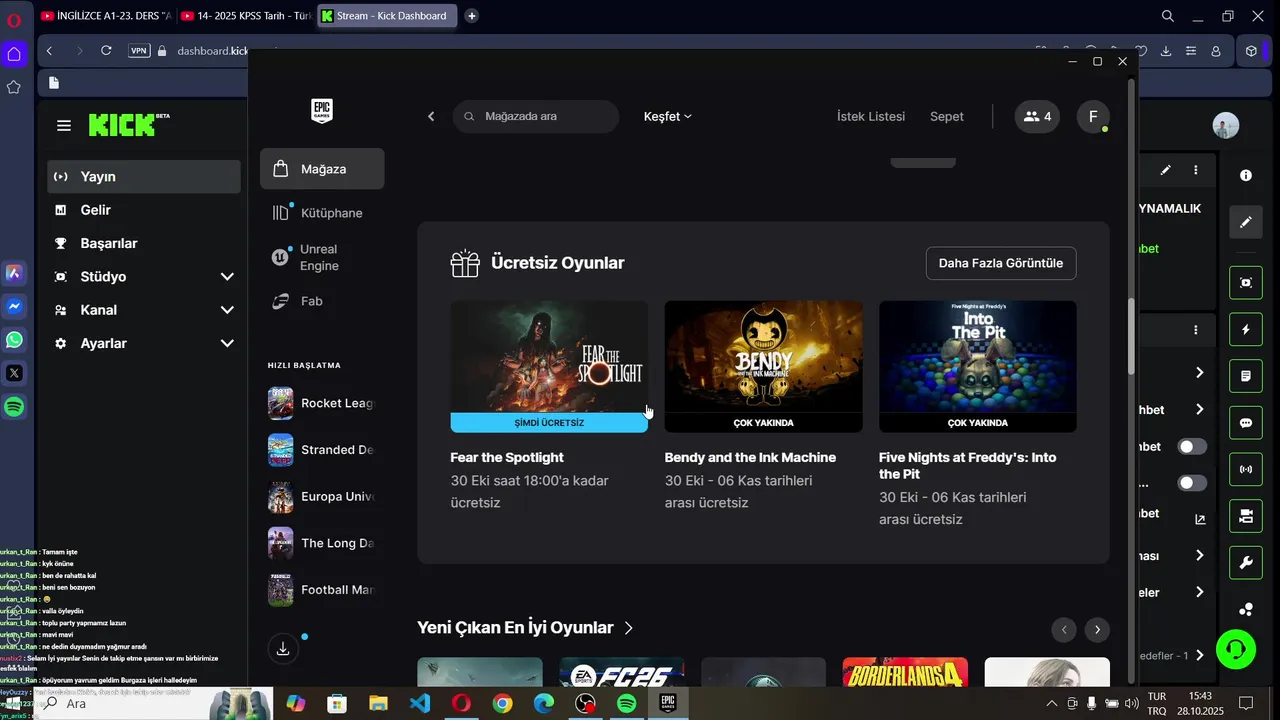Screen dimensions: 1280x720
Task: Open the Kick dashboard hamburger menu
Action: tap(64, 126)
